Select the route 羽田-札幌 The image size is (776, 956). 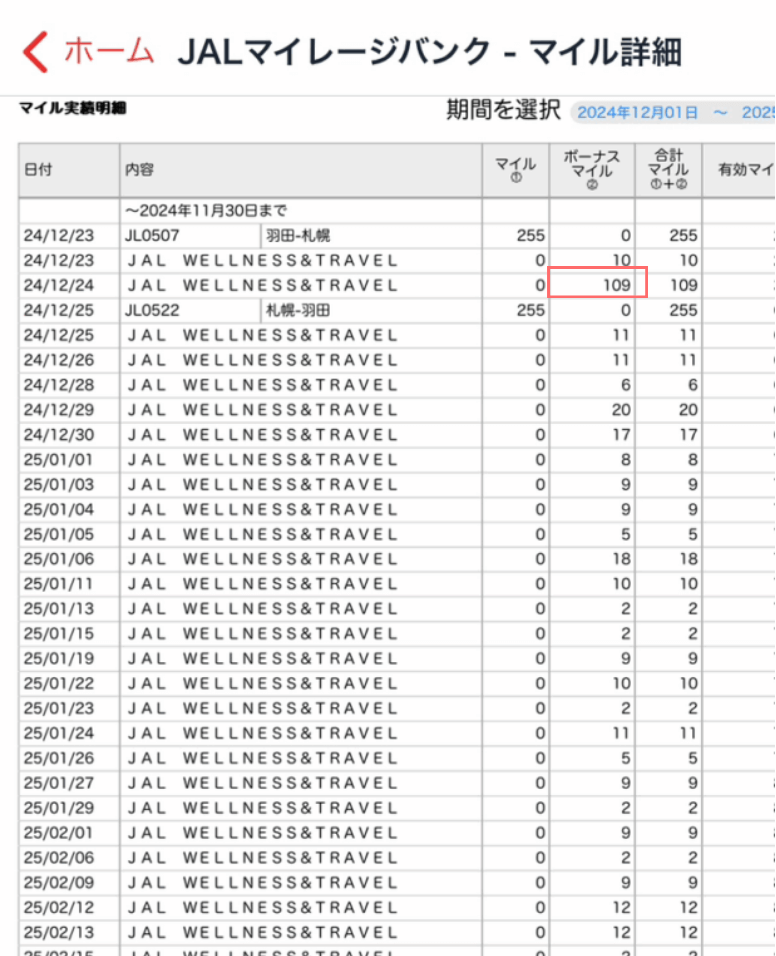[x=298, y=236]
